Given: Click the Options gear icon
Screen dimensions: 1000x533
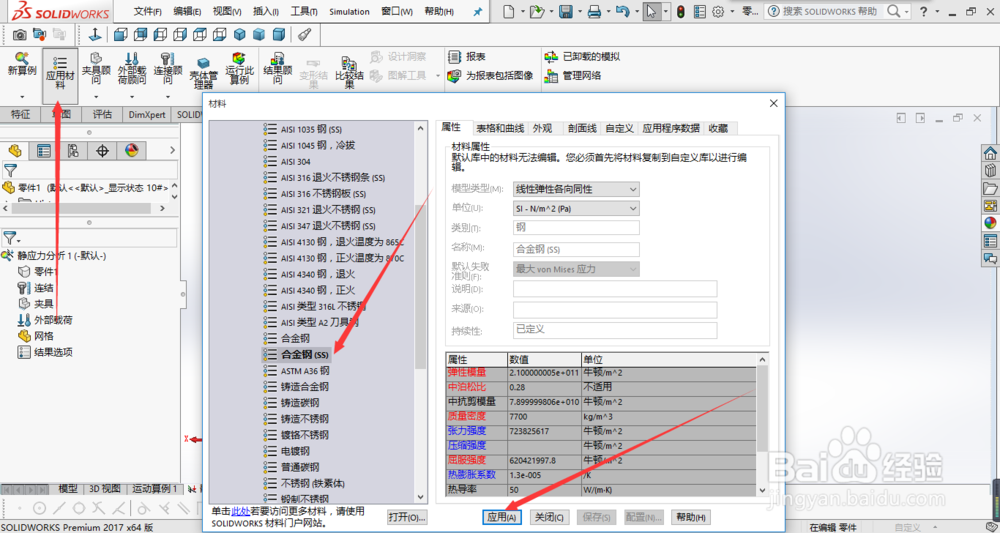Looking at the screenshot, I should click(x=718, y=11).
